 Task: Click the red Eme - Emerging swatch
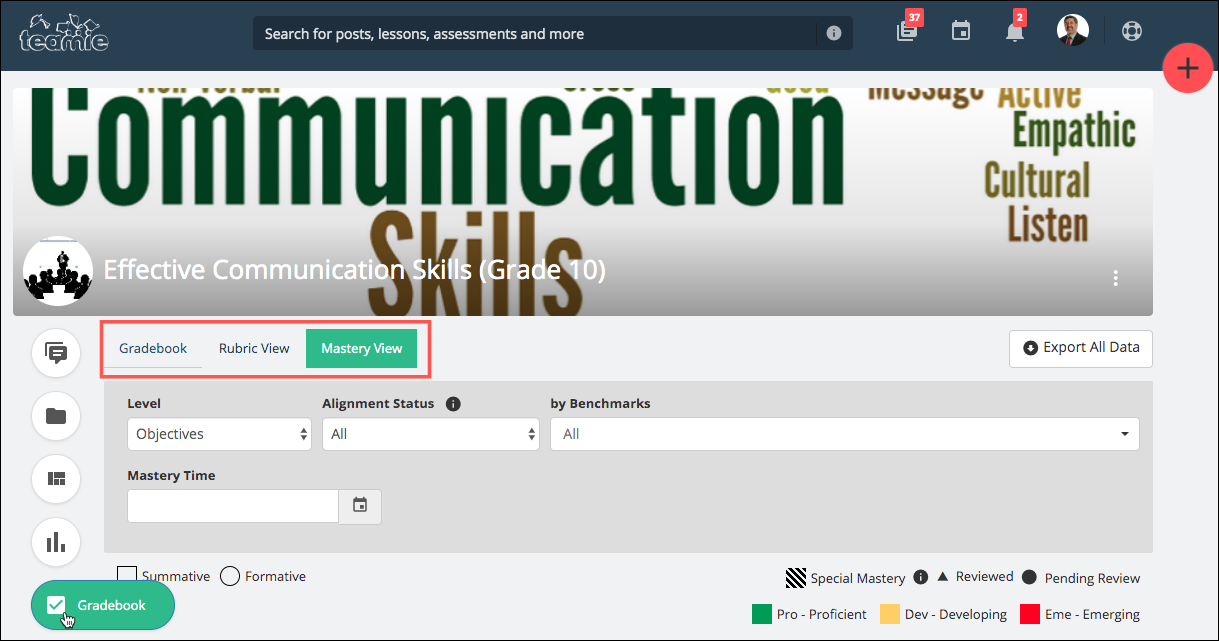[1030, 614]
